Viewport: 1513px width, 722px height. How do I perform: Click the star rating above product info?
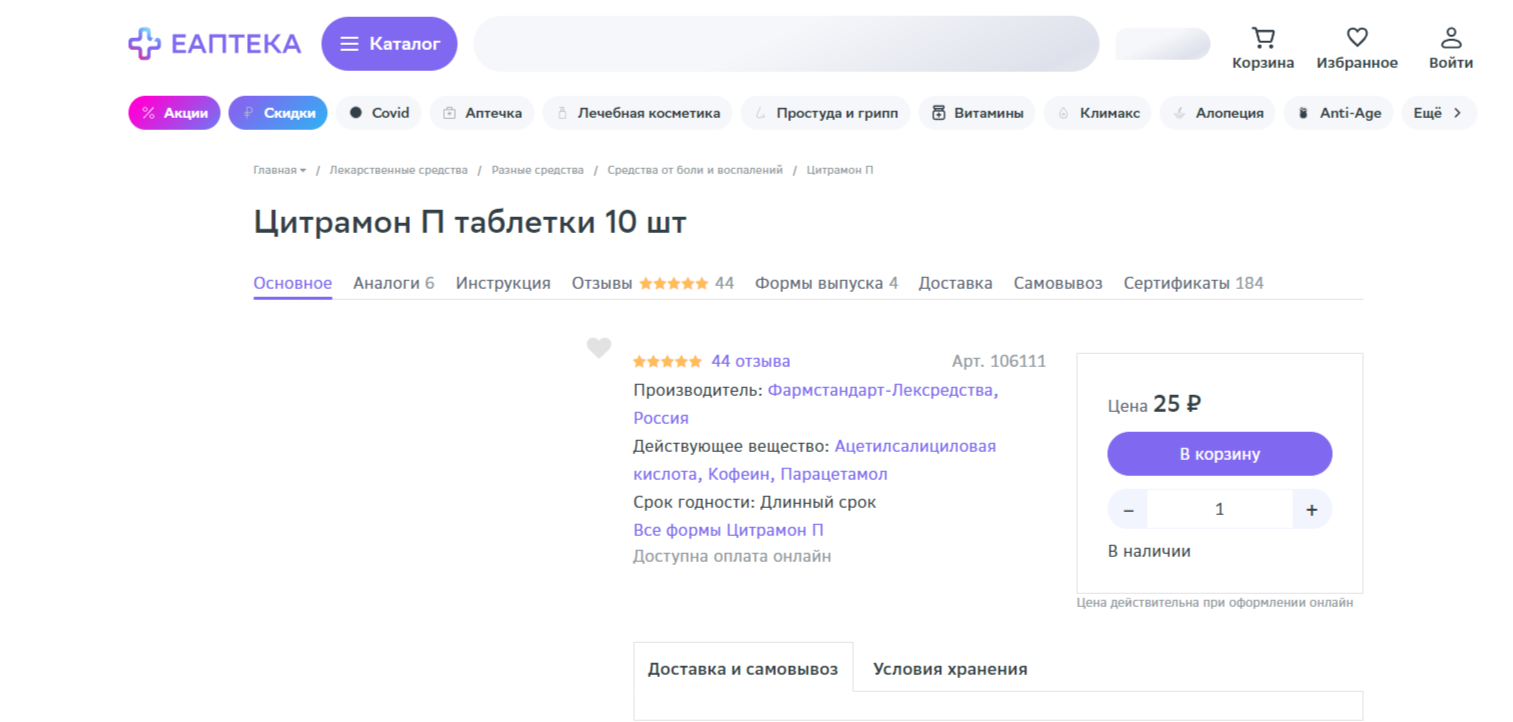[668, 361]
